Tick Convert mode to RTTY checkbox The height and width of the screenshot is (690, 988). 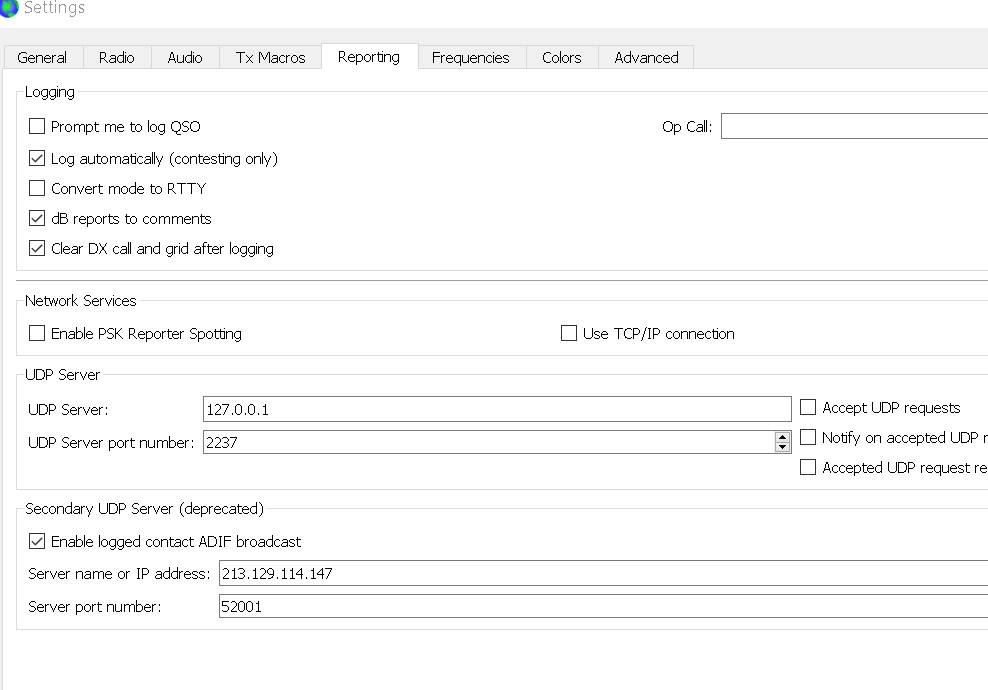(x=37, y=188)
